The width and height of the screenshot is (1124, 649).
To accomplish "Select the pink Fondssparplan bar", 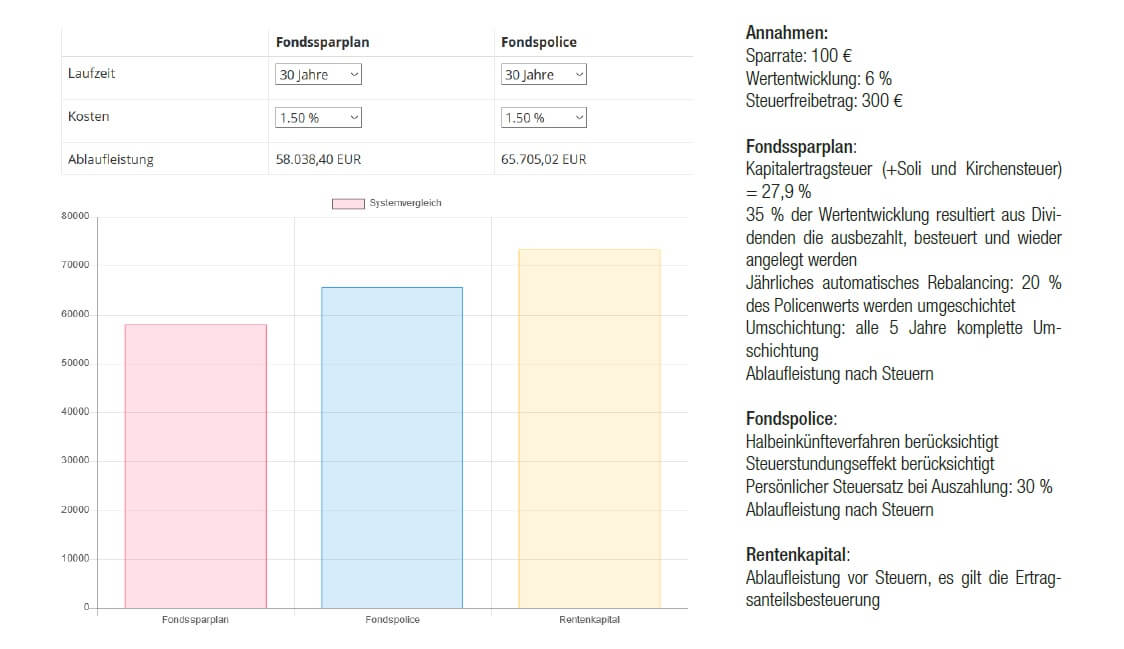I will tap(196, 466).
